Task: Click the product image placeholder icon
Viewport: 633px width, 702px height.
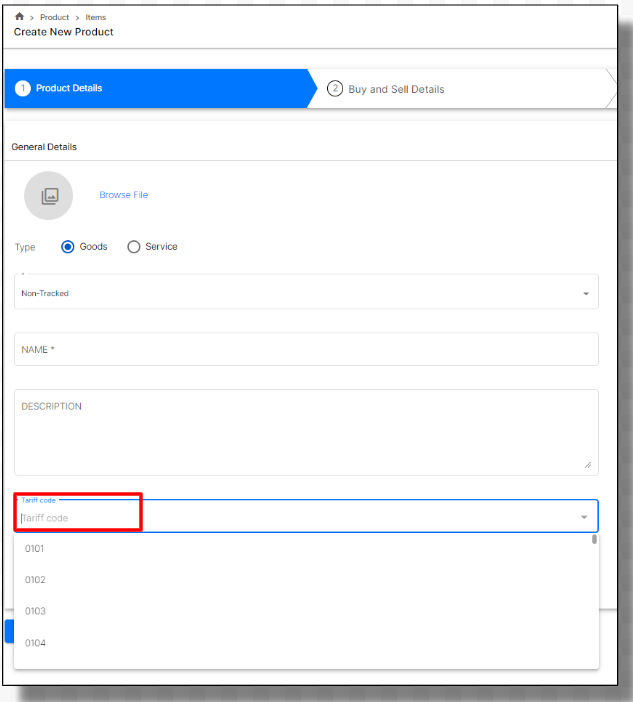Action: tap(49, 196)
